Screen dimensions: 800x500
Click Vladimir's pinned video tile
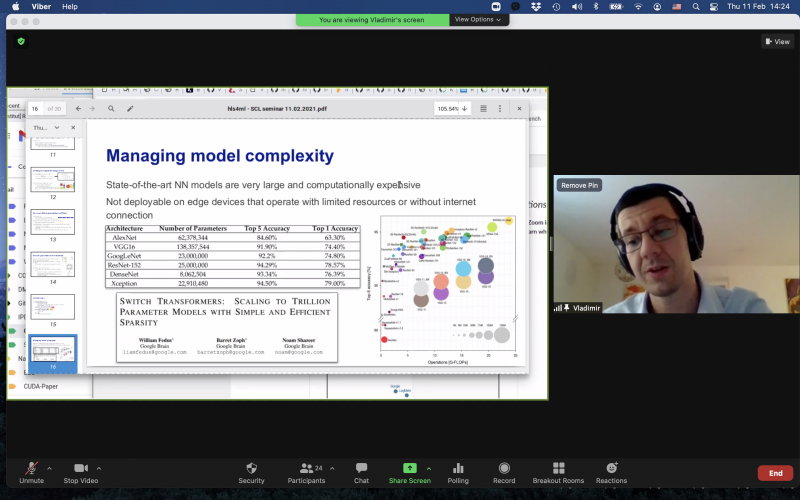coord(676,244)
